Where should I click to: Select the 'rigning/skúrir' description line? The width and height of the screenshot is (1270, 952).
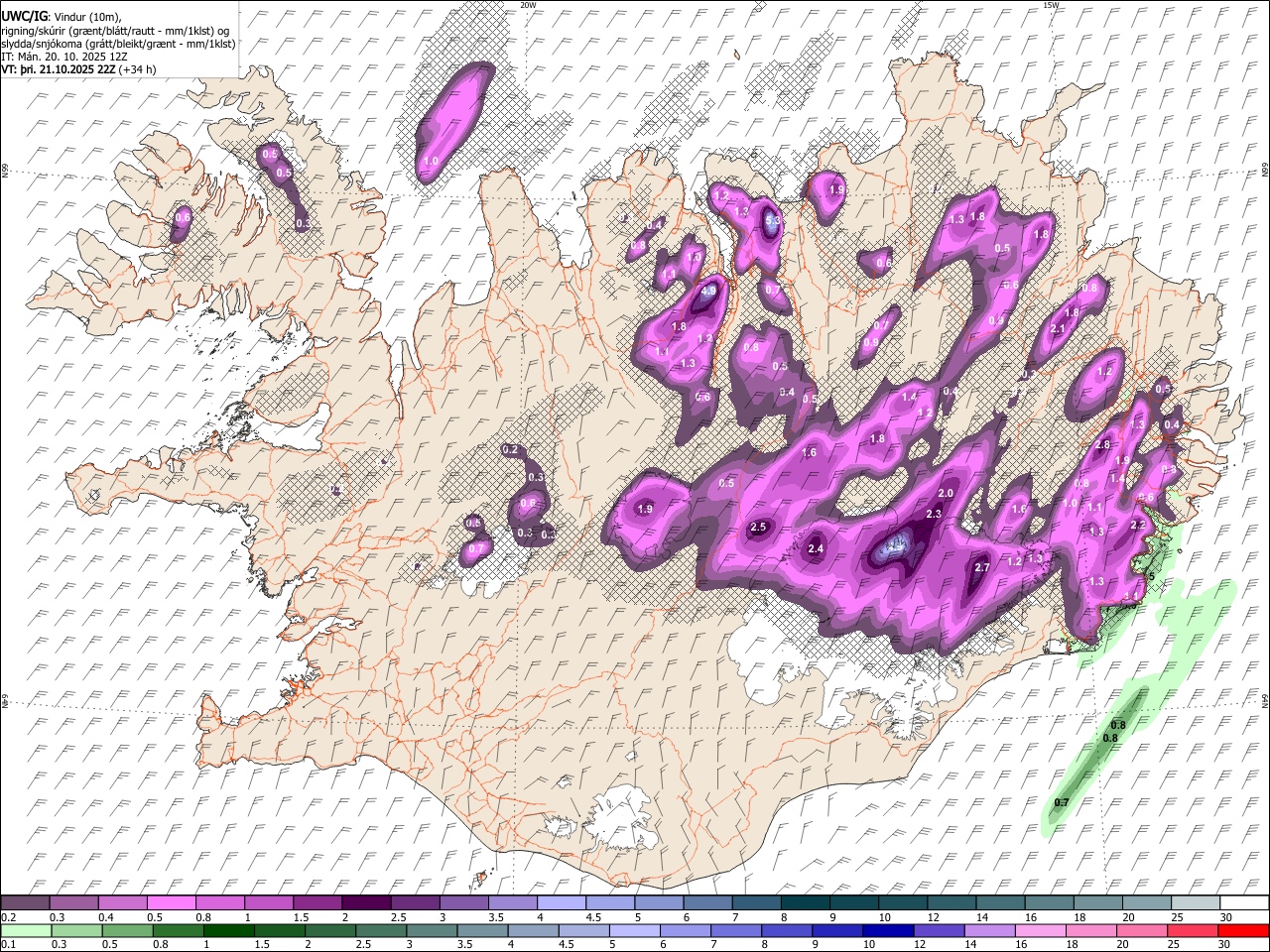tap(115, 31)
